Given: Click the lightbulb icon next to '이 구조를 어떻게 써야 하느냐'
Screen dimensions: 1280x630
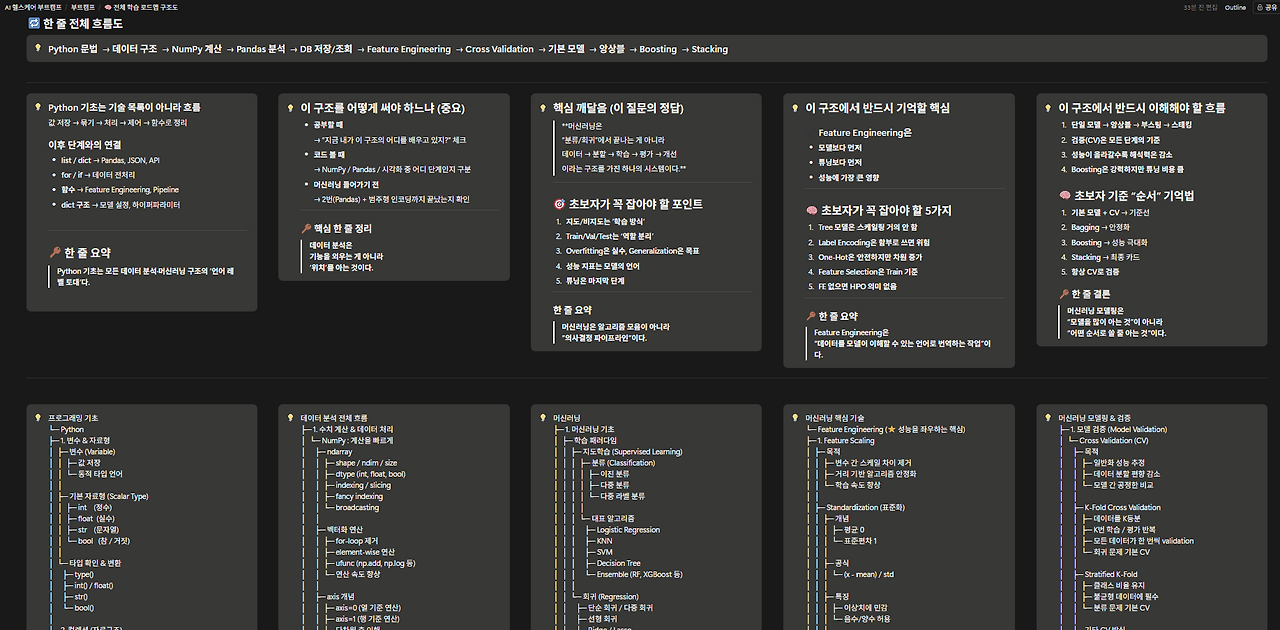Looking at the screenshot, I should click(x=290, y=107).
